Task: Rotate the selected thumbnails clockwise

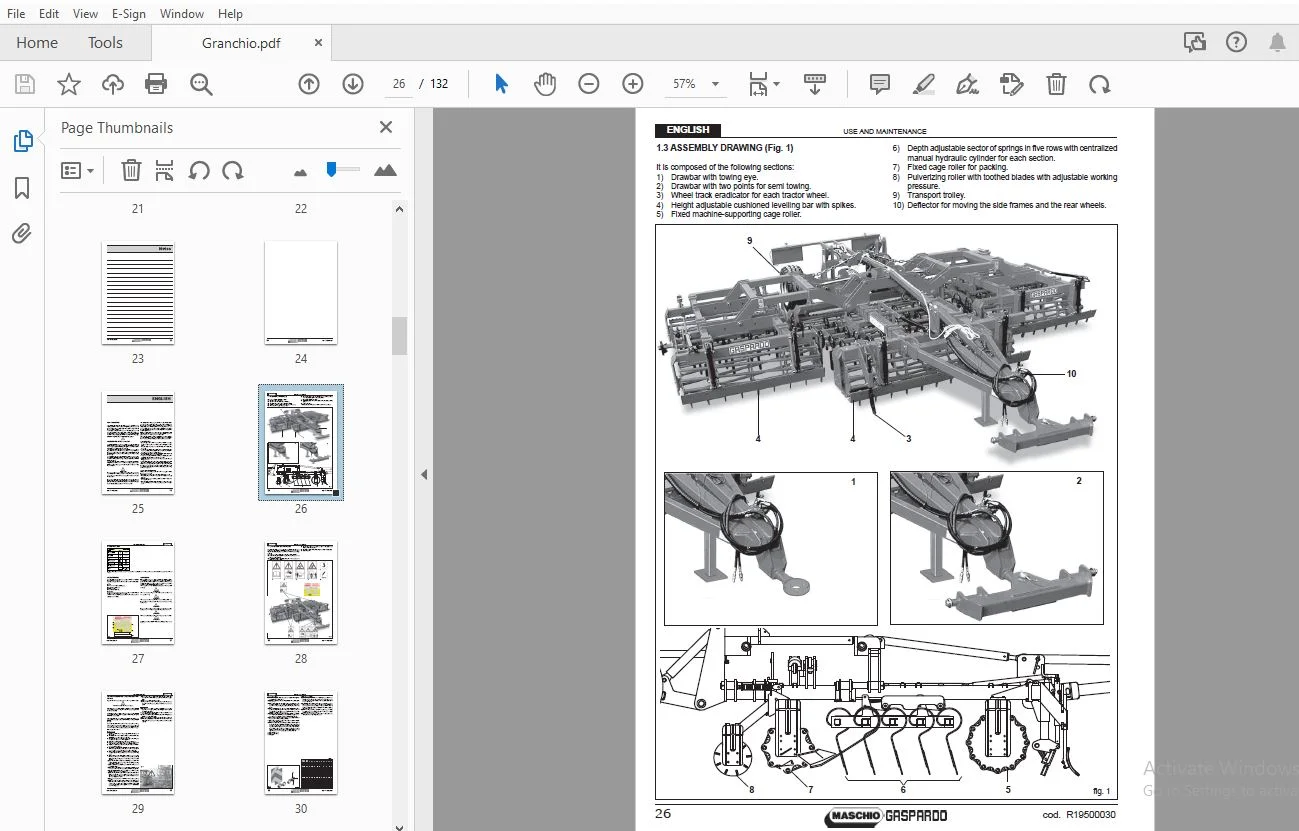Action: pyautogui.click(x=233, y=170)
